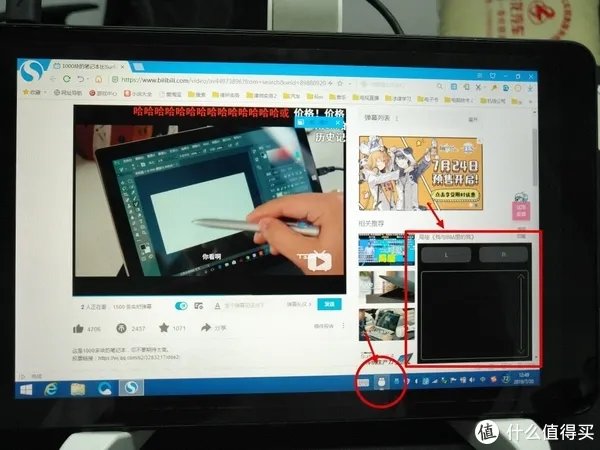Open the 电子书 bookmark folder
The image size is (600, 450).
pyautogui.click(x=428, y=99)
